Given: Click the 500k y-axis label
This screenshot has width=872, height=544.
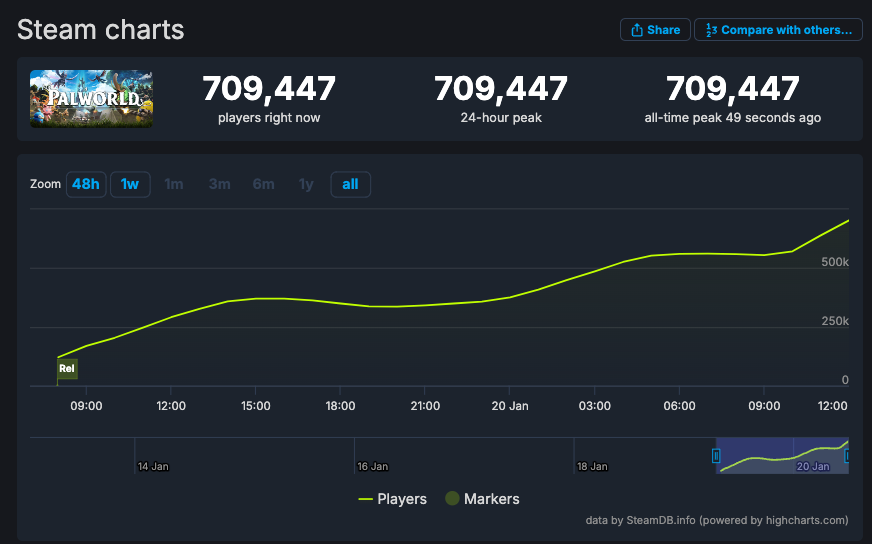Looking at the screenshot, I should pos(835,262).
